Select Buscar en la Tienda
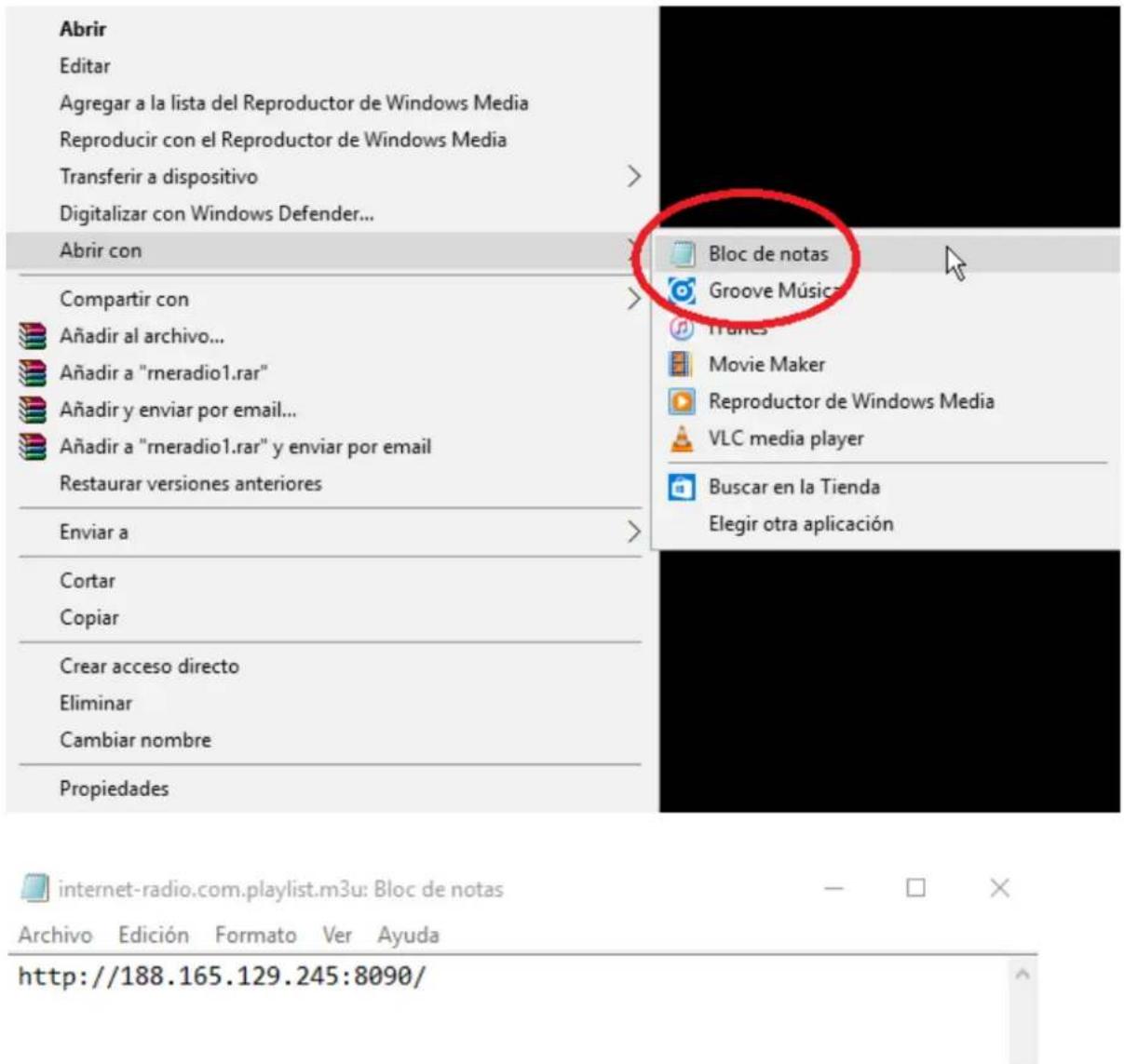This screenshot has width=1124, height=1064. [x=794, y=487]
